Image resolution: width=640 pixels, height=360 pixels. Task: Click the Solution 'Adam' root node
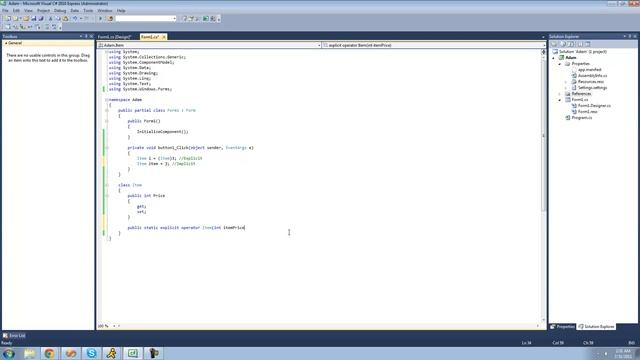point(582,52)
